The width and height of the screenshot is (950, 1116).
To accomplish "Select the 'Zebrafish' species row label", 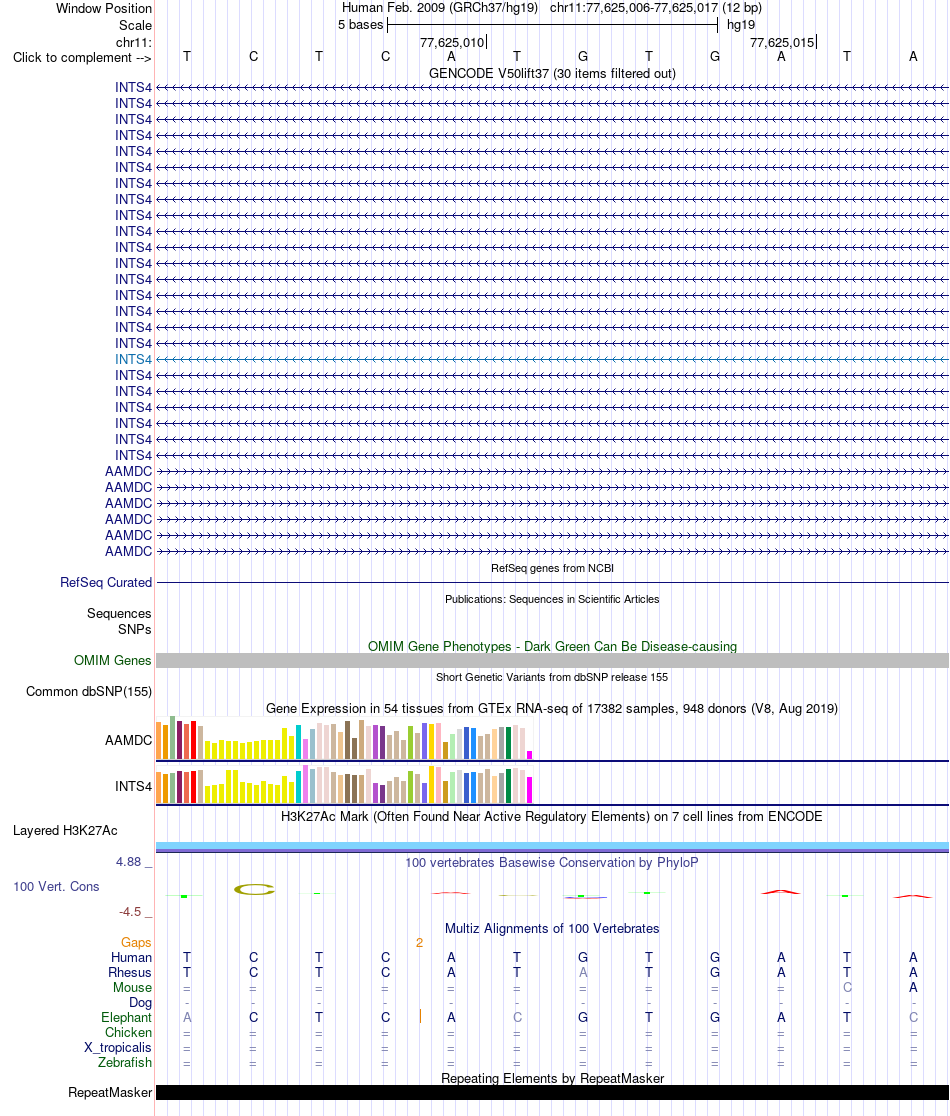I will (125, 1063).
